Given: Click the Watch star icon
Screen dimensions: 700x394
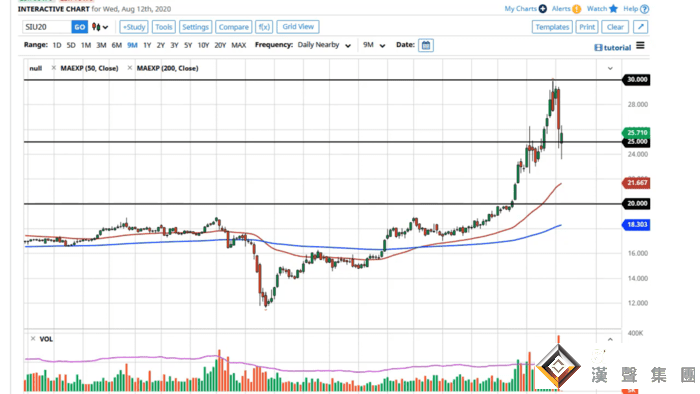Looking at the screenshot, I should [x=613, y=8].
